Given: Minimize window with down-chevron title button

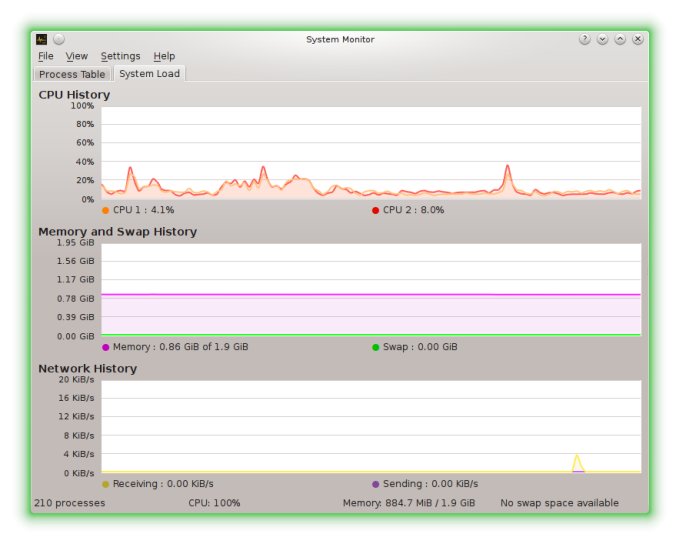Looking at the screenshot, I should [x=602, y=39].
